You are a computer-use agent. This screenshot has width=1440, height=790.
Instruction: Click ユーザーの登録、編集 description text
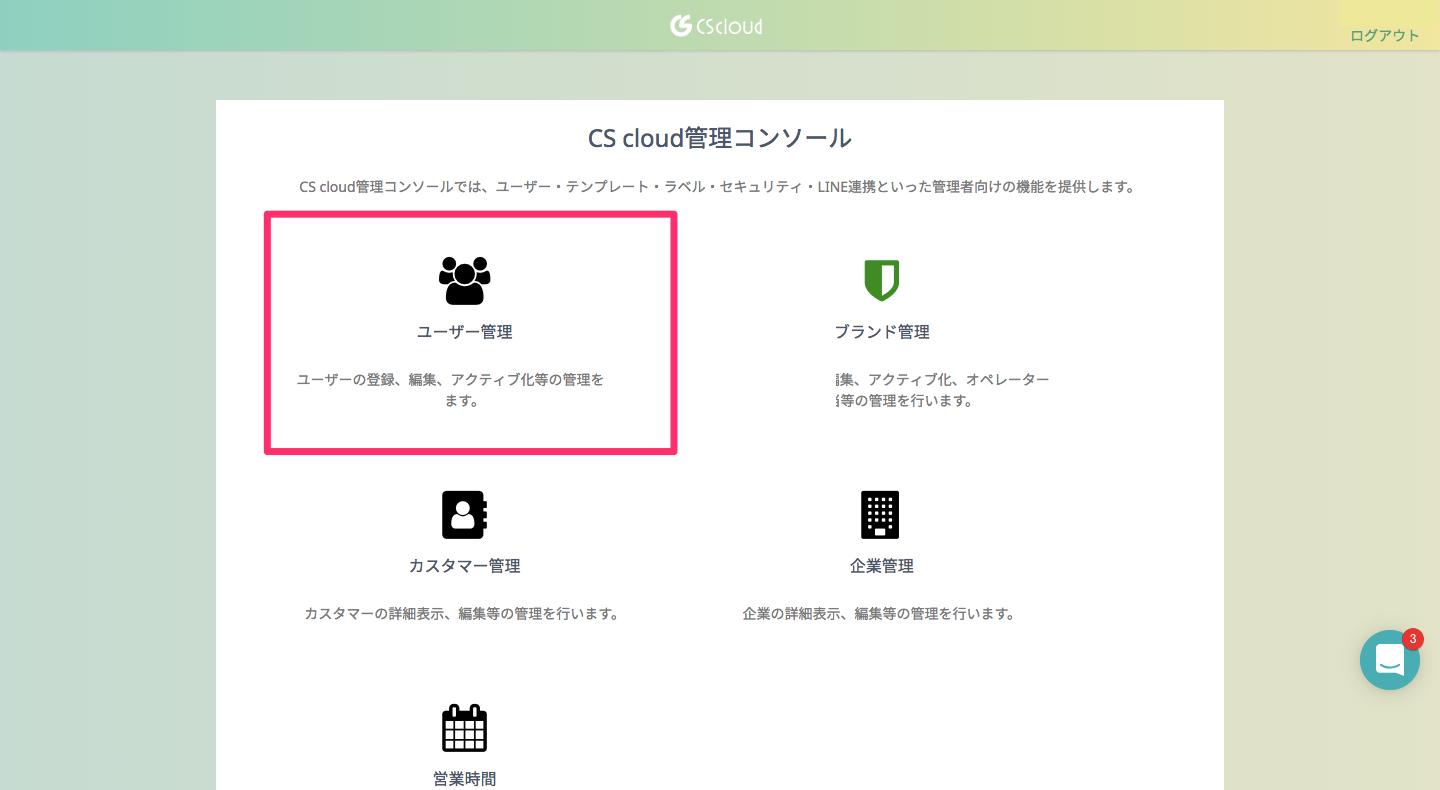[451, 390]
